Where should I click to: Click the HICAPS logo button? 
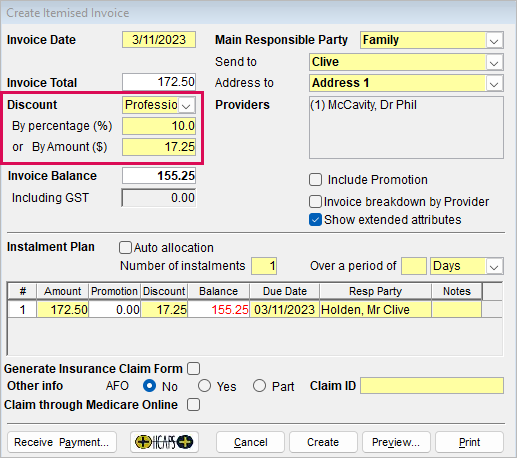point(164,442)
